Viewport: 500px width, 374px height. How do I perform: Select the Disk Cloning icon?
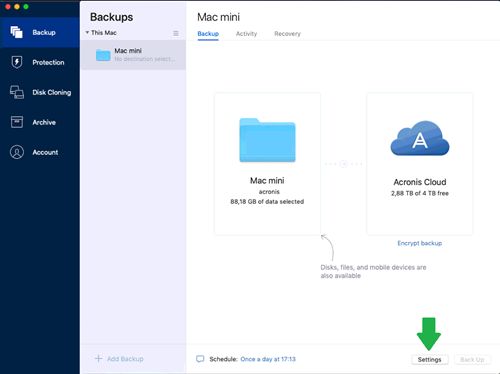point(17,92)
